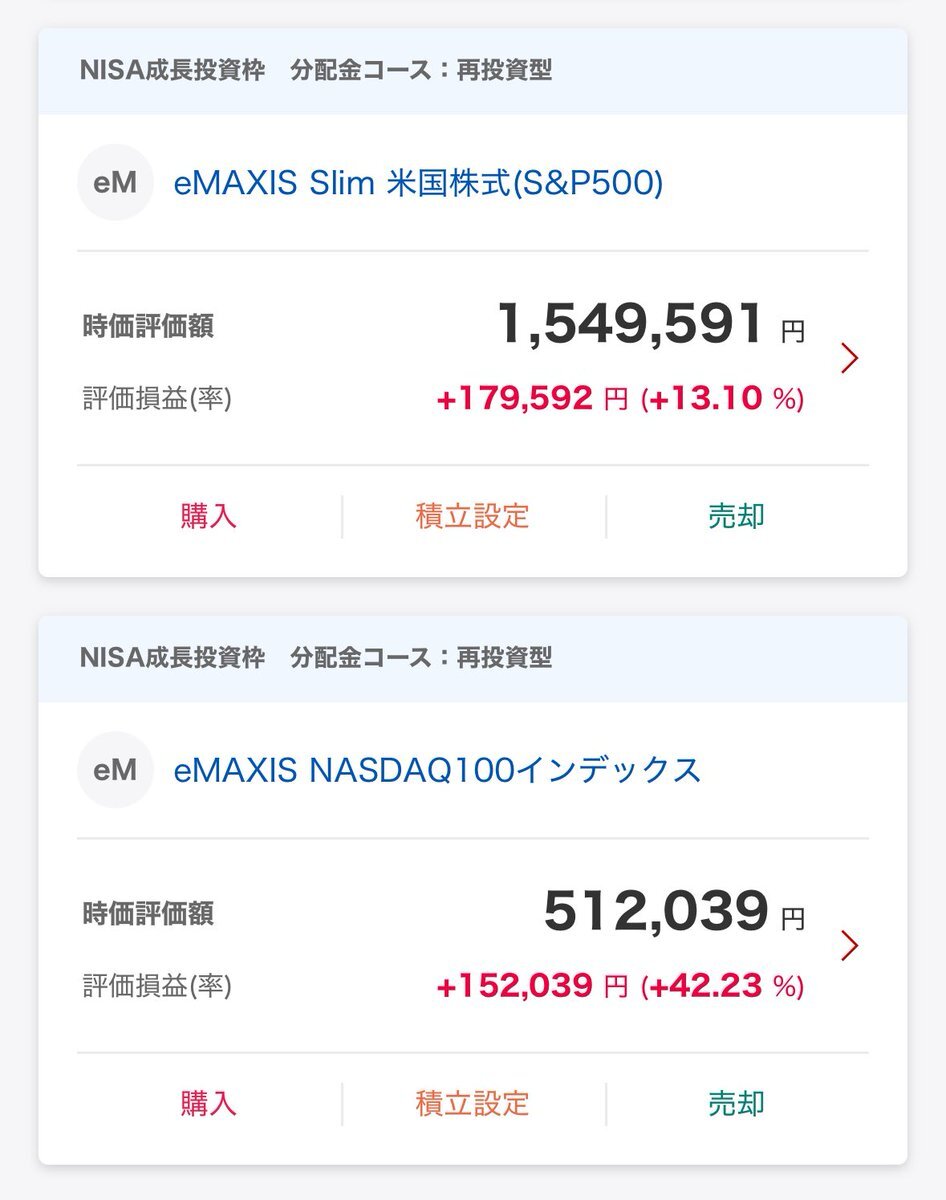Tap the eM icon beside the NASDAQ100 fund
This screenshot has height=1200, width=946.
point(115,770)
